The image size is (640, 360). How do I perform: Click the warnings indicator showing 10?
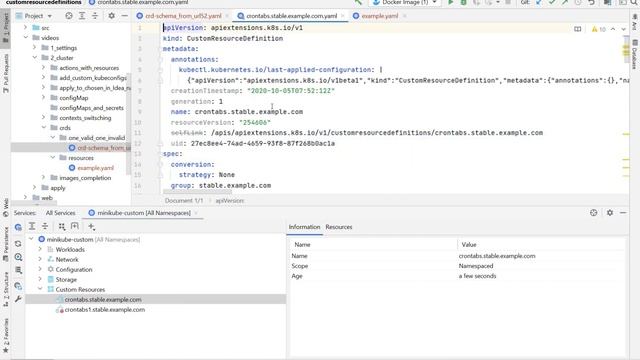[x=599, y=29]
